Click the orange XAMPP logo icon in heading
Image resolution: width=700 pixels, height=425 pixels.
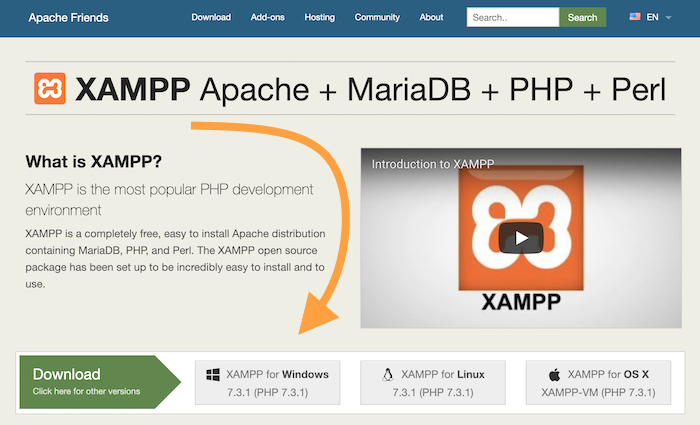[x=50, y=88]
